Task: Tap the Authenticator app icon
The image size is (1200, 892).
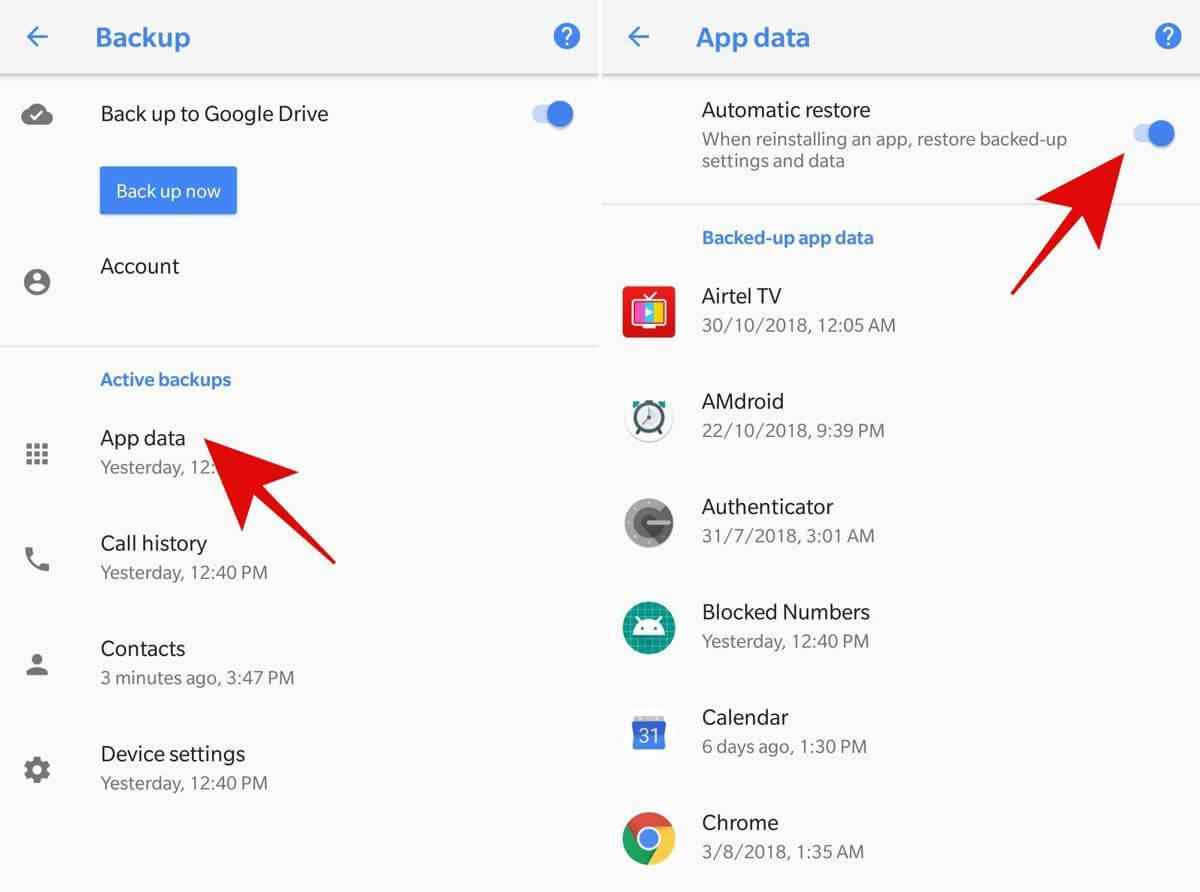Action: coord(648,522)
